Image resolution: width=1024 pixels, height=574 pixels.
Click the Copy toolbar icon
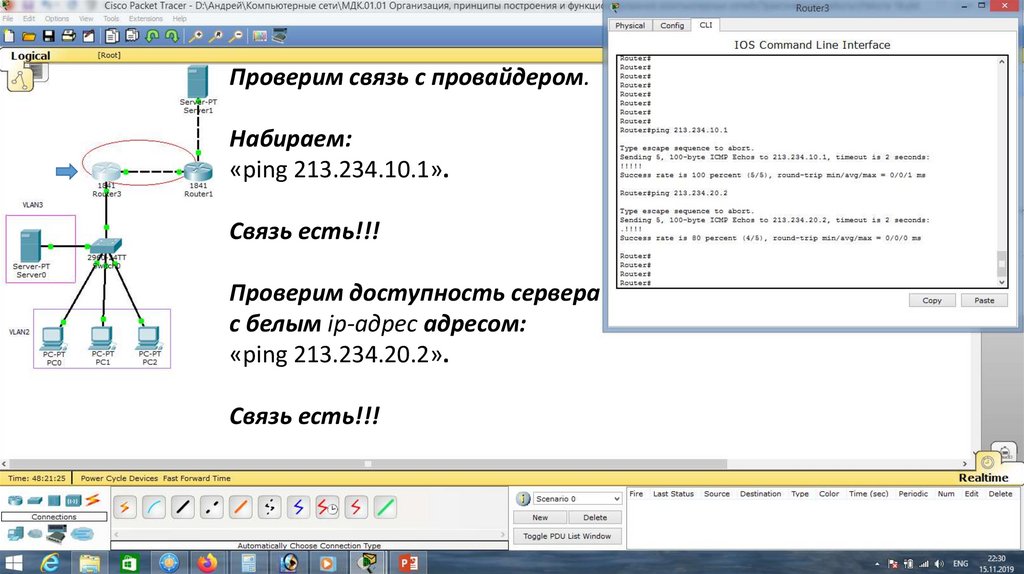point(112,36)
